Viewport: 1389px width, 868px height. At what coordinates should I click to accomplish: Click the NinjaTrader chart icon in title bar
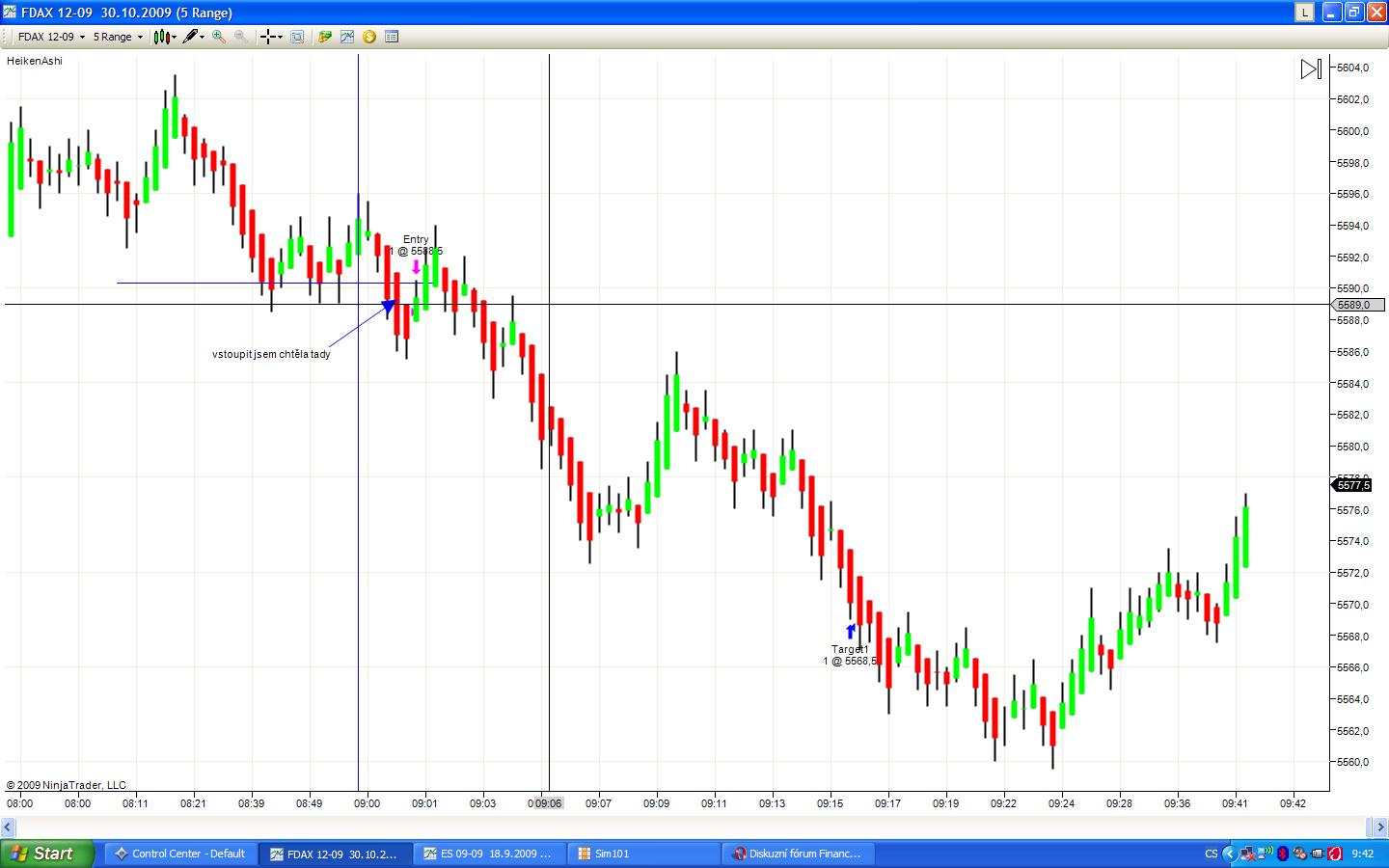10,13
